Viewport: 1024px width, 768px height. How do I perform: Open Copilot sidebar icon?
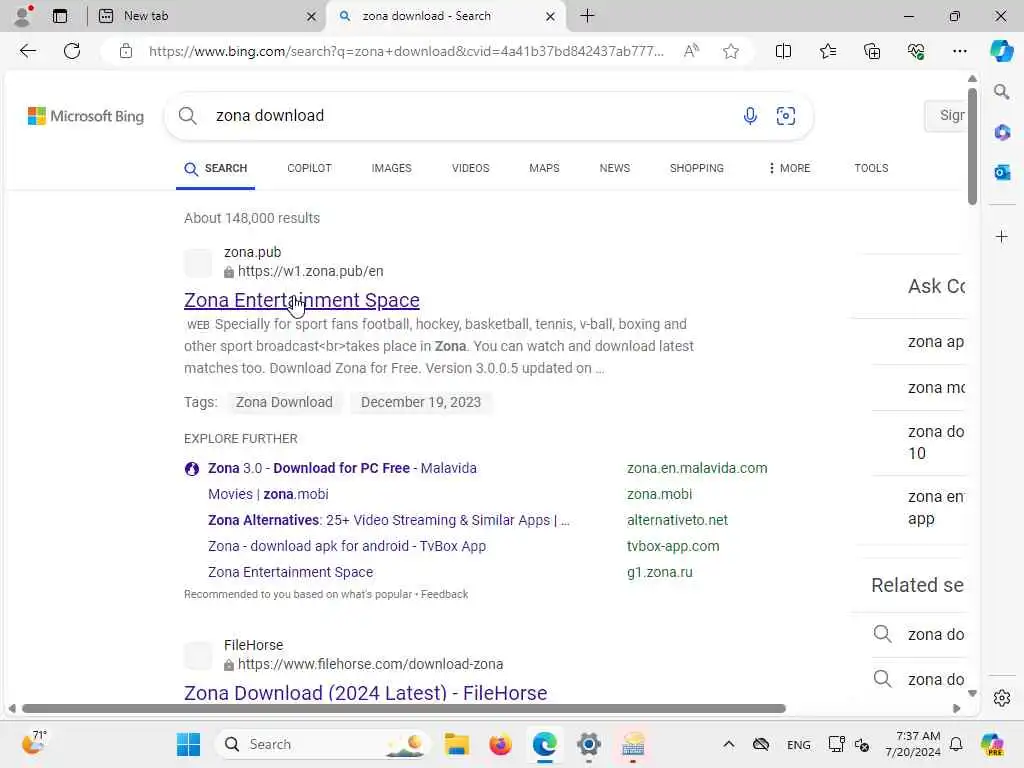pos(1001,51)
